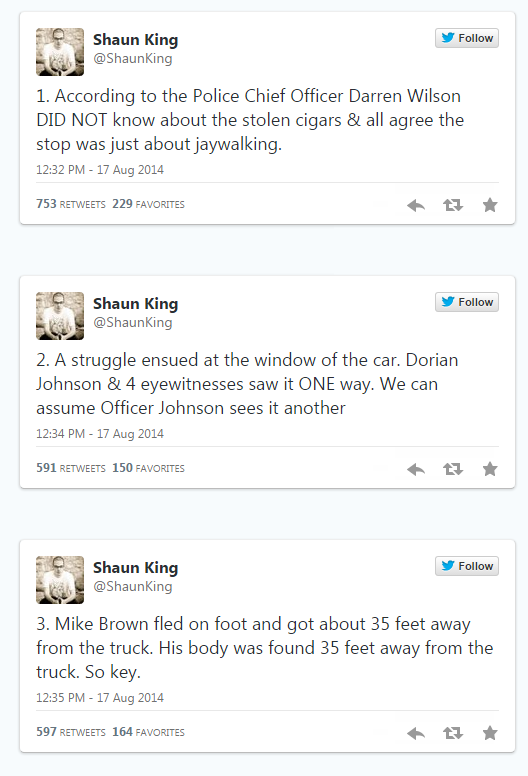528x776 pixels.
Task: Favorite the tweet numbered 2
Action: coord(490,469)
